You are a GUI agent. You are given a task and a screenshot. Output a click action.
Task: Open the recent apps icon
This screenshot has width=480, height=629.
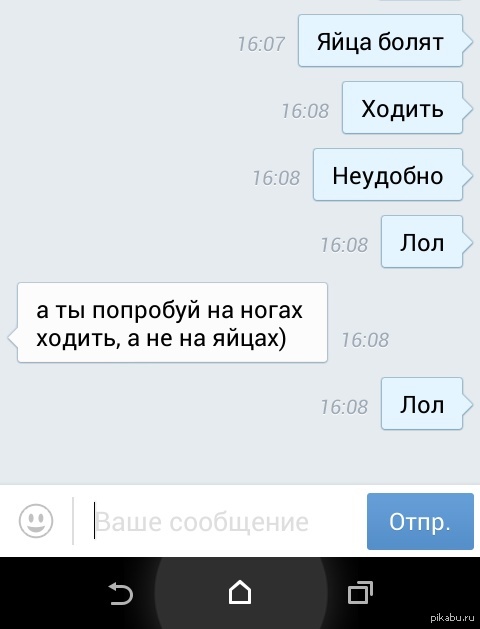[360, 592]
